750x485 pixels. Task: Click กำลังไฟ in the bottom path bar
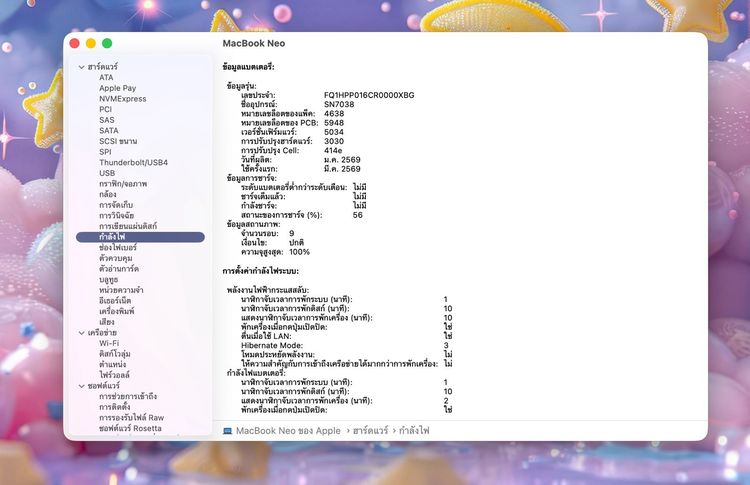coord(414,431)
